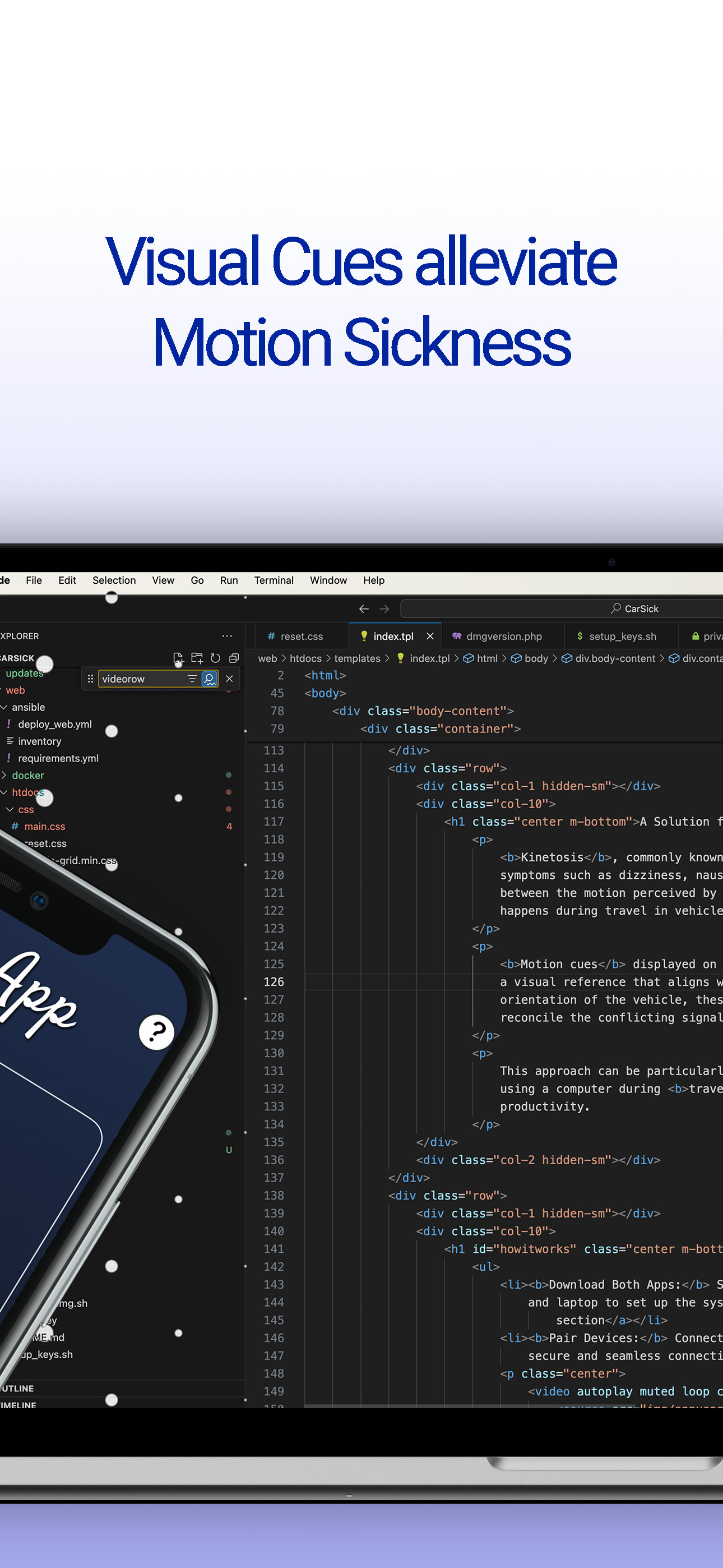
Task: Open the Go menu
Action: pyautogui.click(x=197, y=580)
